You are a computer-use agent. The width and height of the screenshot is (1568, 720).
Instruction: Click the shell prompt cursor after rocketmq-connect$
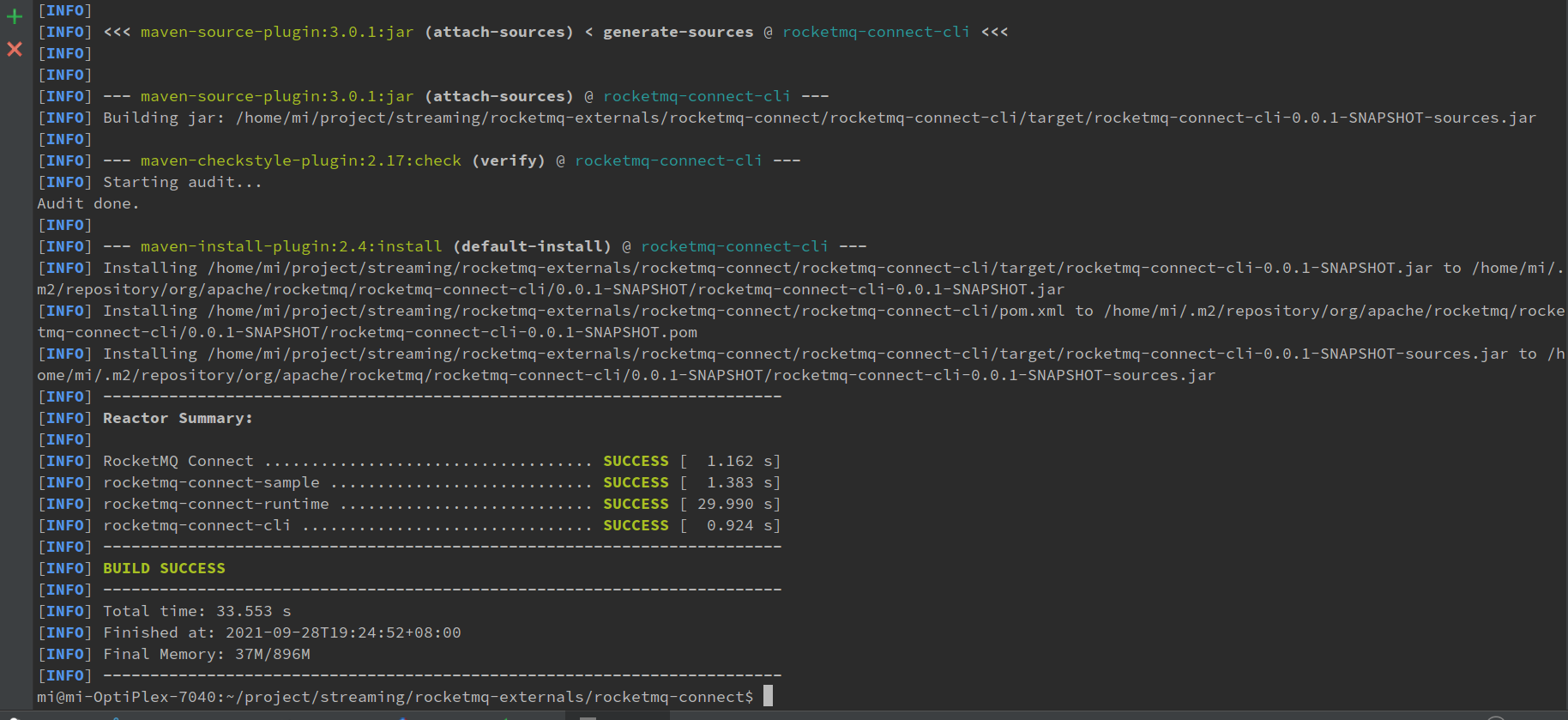[768, 696]
